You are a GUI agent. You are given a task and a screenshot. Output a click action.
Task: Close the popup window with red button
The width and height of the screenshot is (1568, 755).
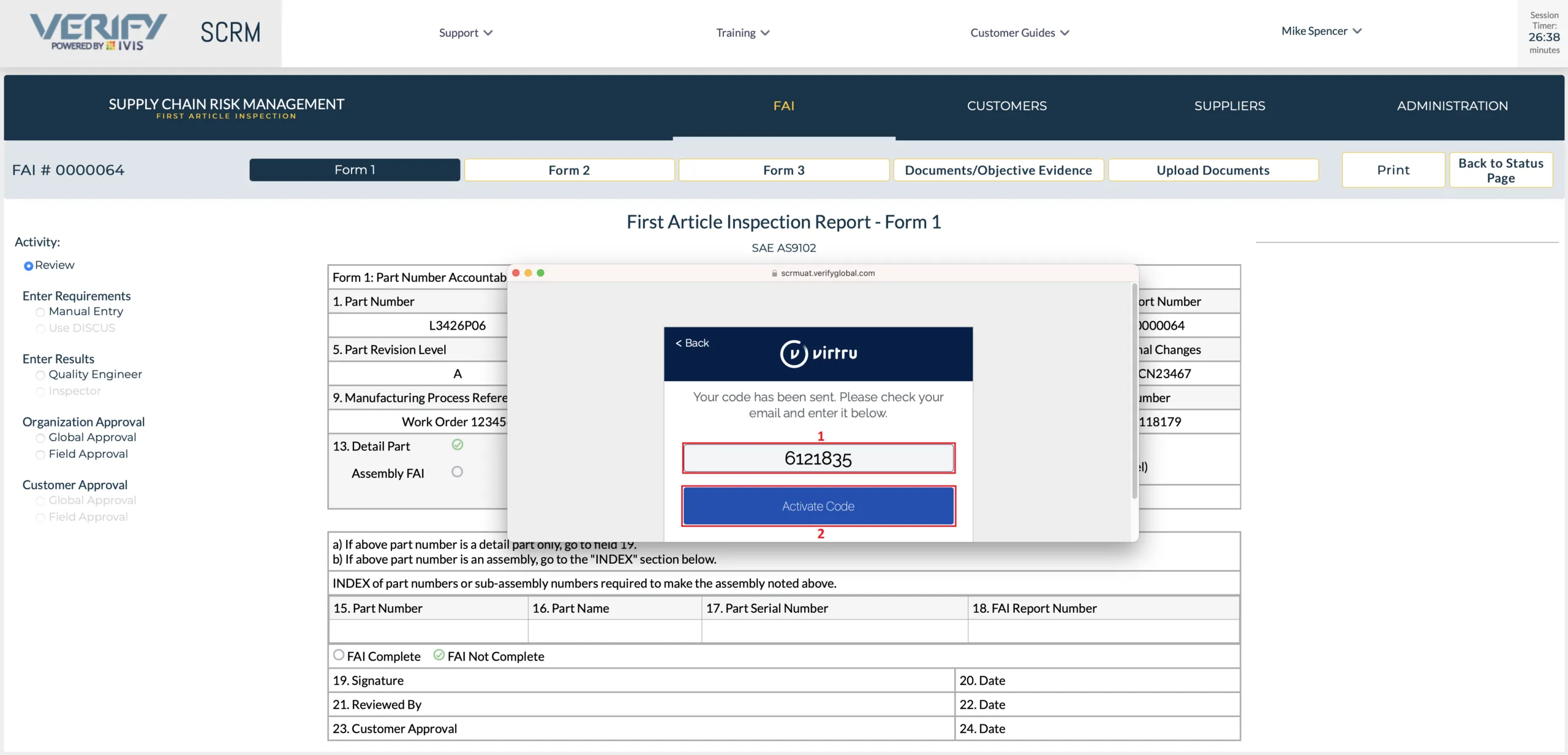(x=516, y=273)
